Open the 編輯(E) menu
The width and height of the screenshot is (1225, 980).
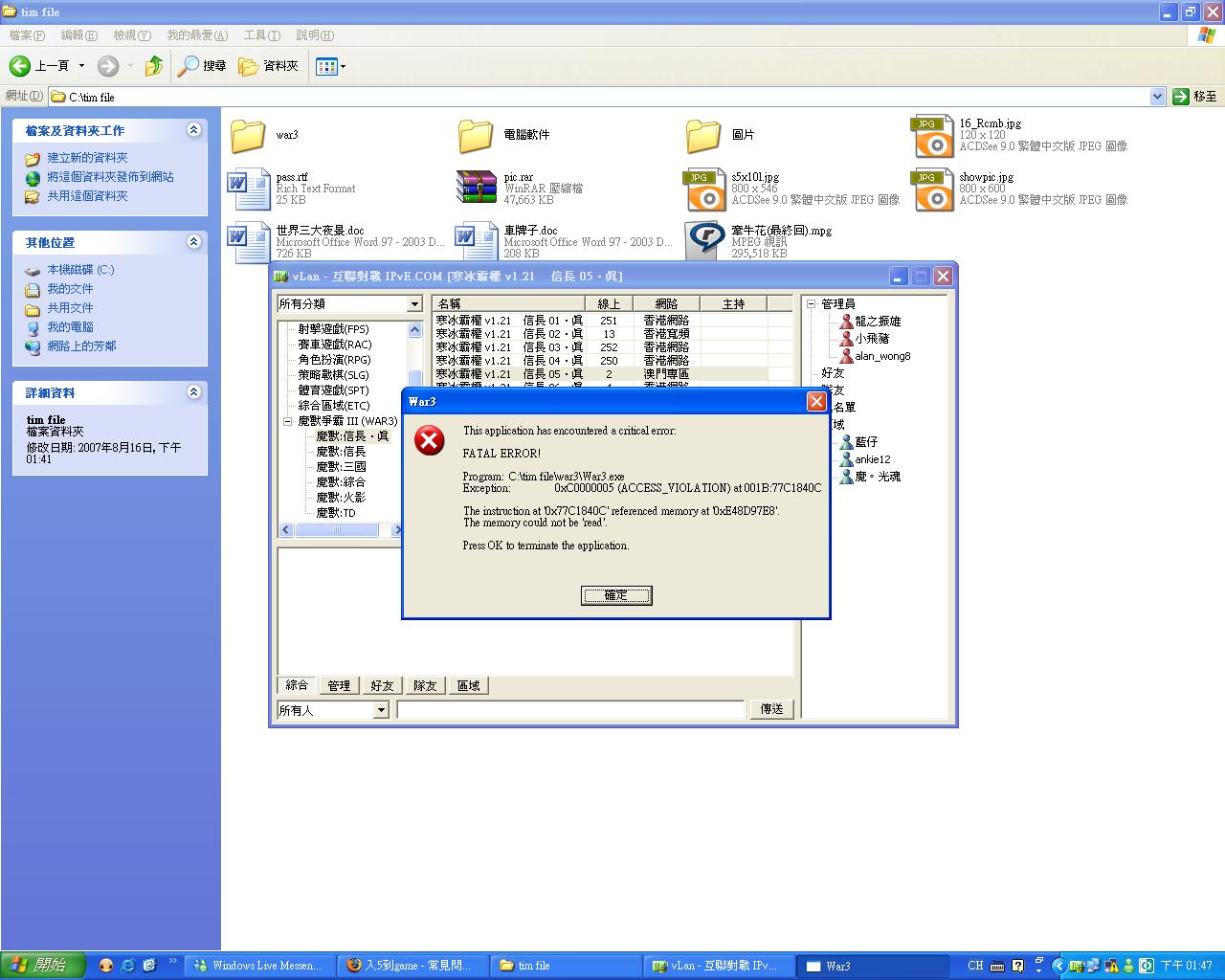click(78, 35)
